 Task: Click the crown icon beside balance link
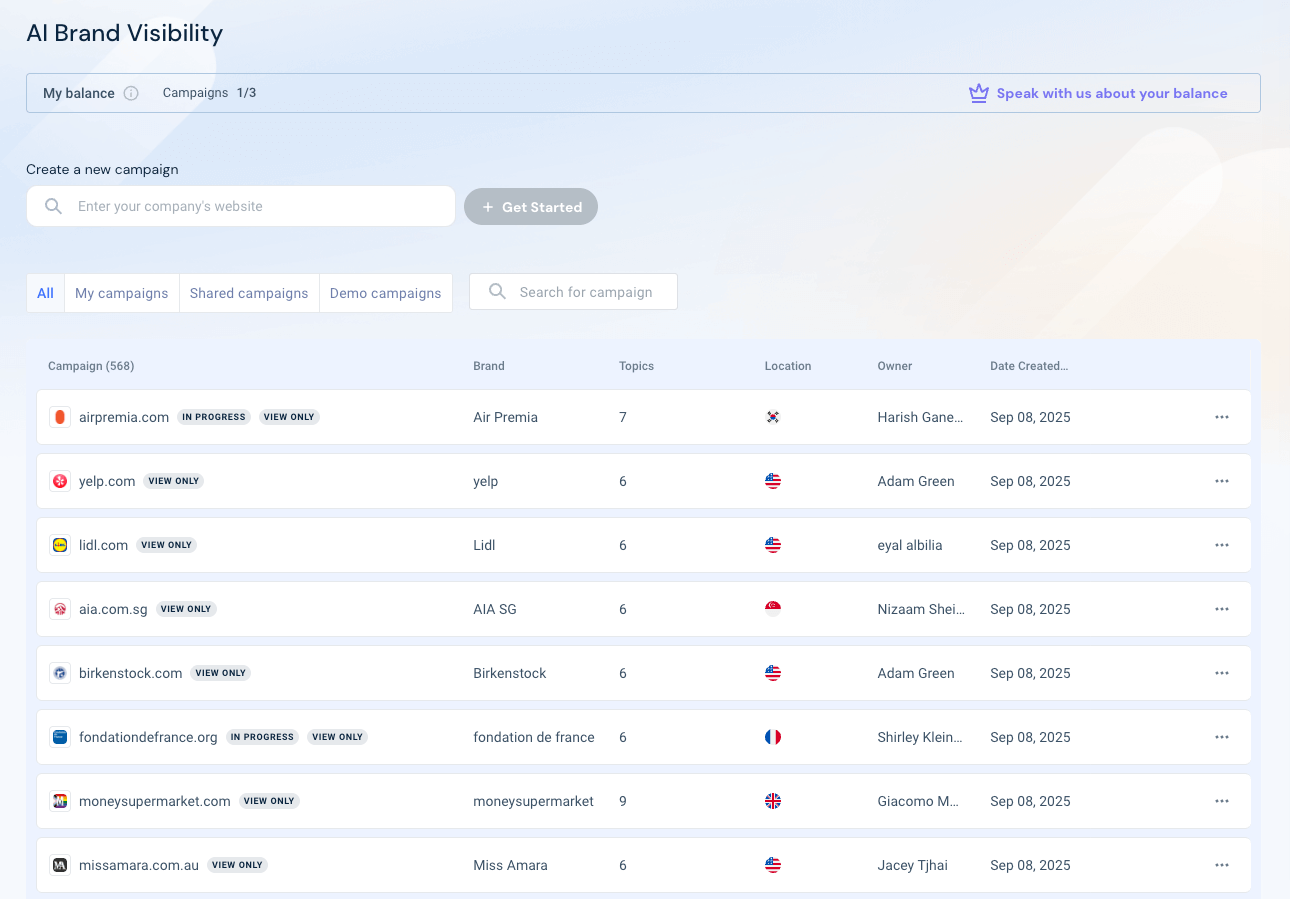pos(978,92)
